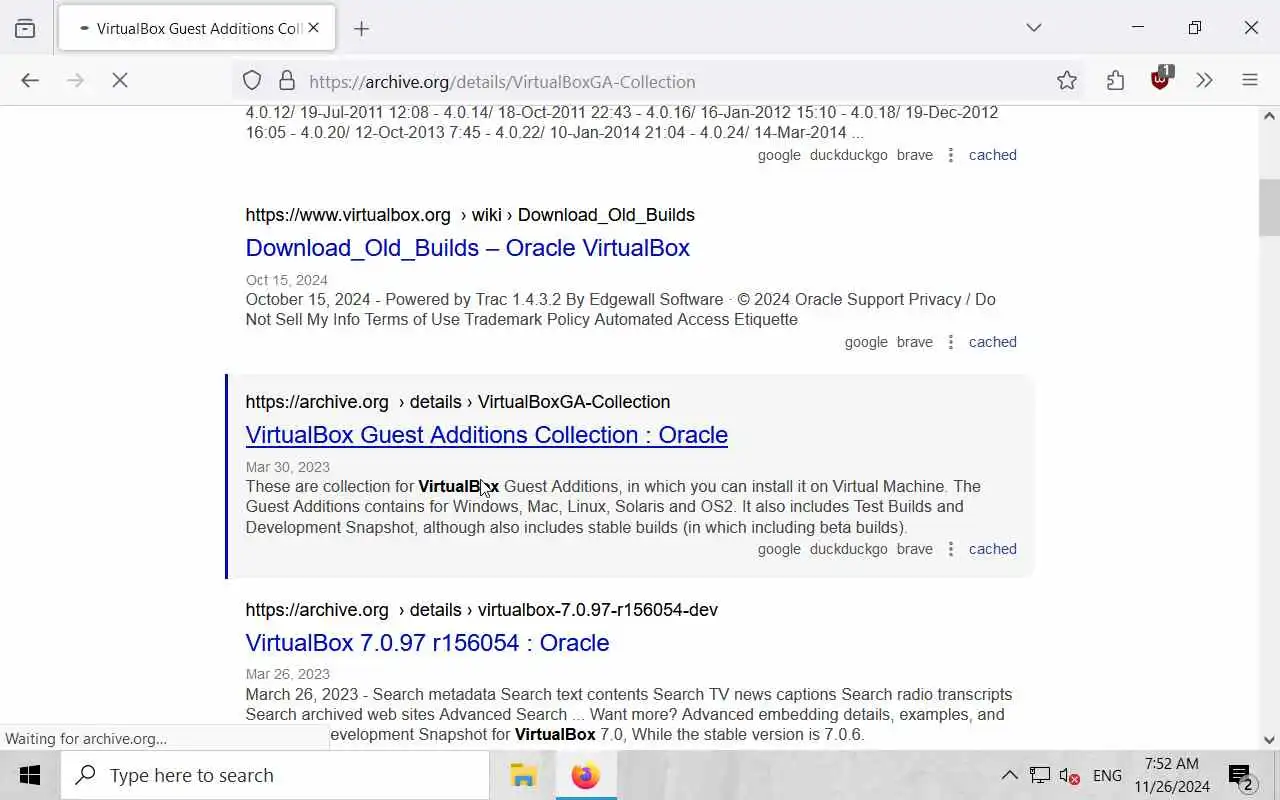Open more options dots for first result

pyautogui.click(x=951, y=155)
